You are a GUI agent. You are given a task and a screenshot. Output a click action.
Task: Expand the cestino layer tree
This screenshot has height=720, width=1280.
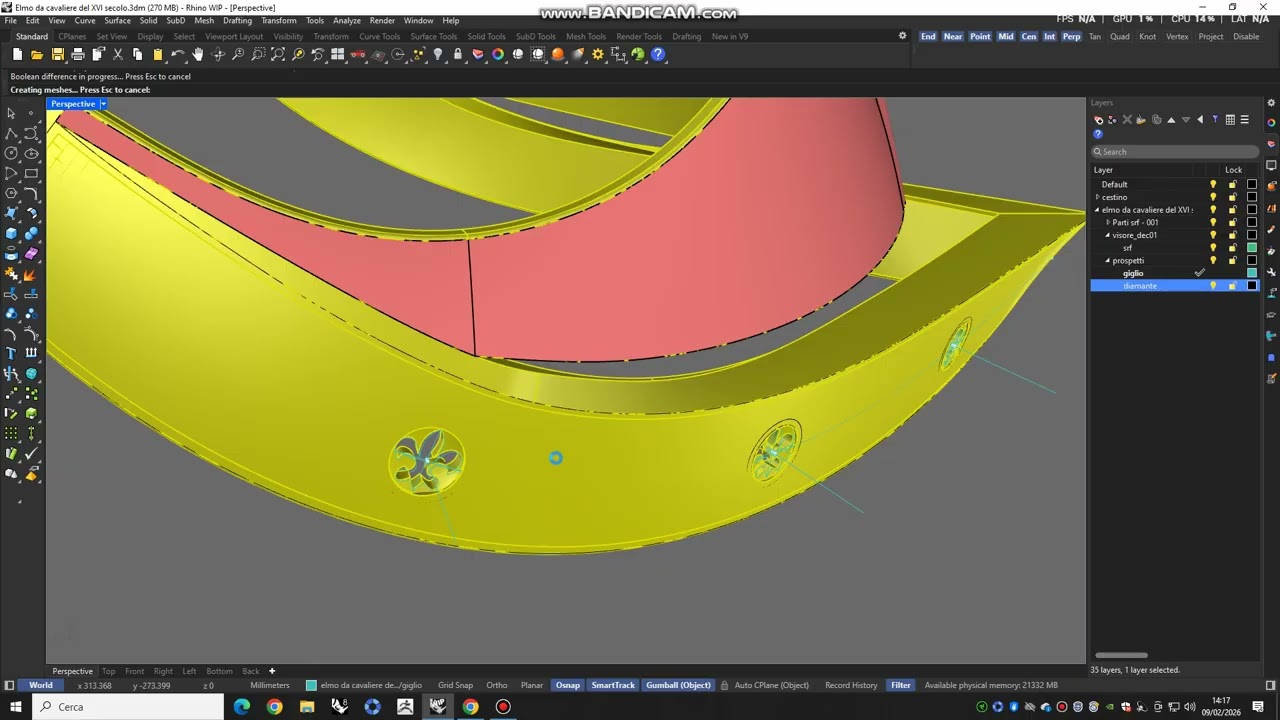click(x=1097, y=197)
